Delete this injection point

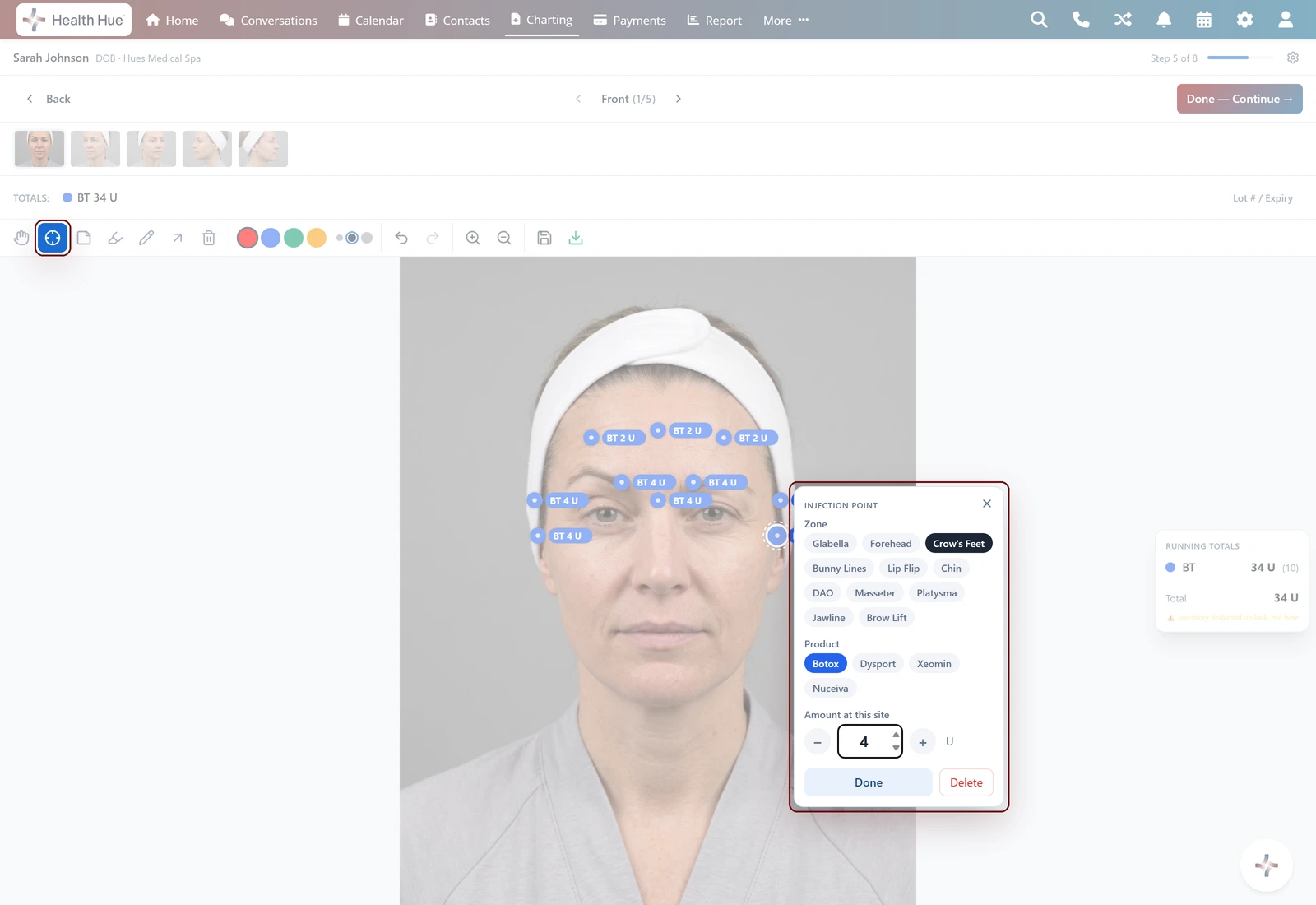click(x=966, y=782)
